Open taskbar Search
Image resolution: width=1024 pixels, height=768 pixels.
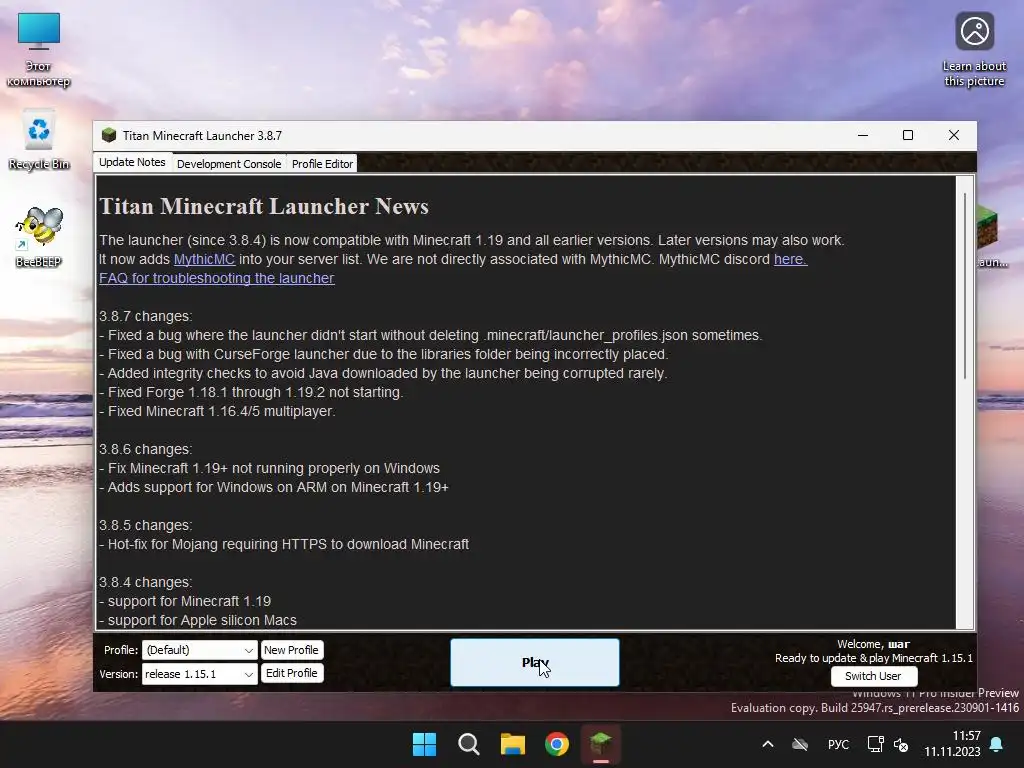tap(469, 744)
